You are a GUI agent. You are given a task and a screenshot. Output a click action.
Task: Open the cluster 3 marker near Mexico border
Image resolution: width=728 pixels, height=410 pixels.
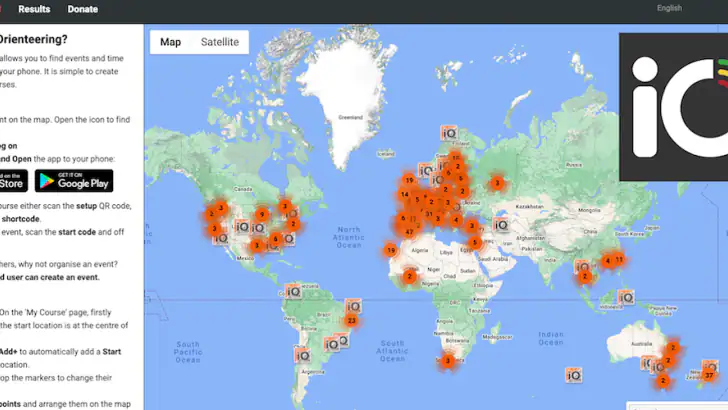click(257, 246)
